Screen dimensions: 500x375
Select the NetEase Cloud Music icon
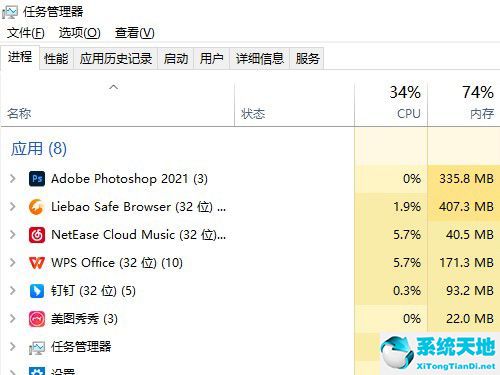click(37, 235)
